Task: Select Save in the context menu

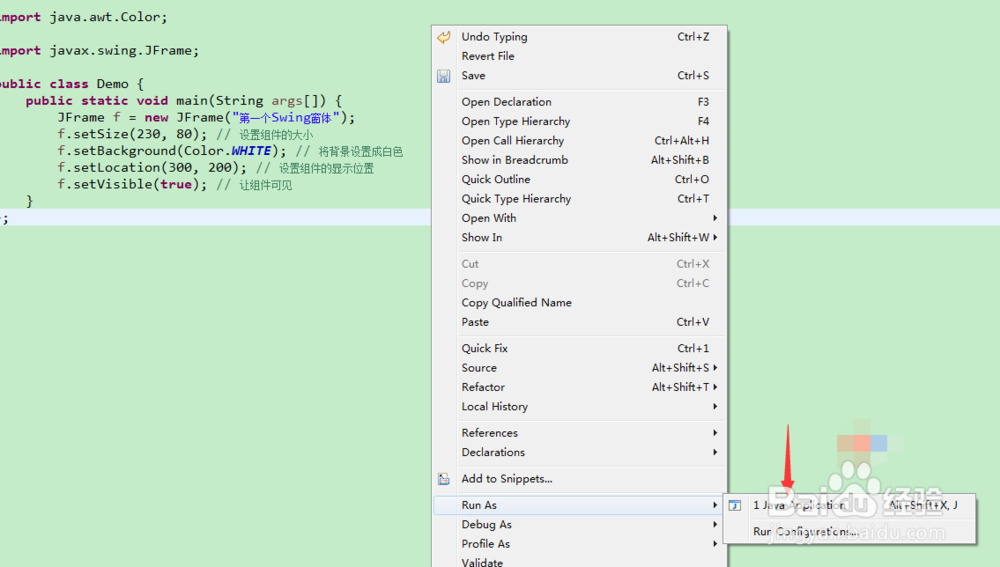Action: [x=580, y=75]
